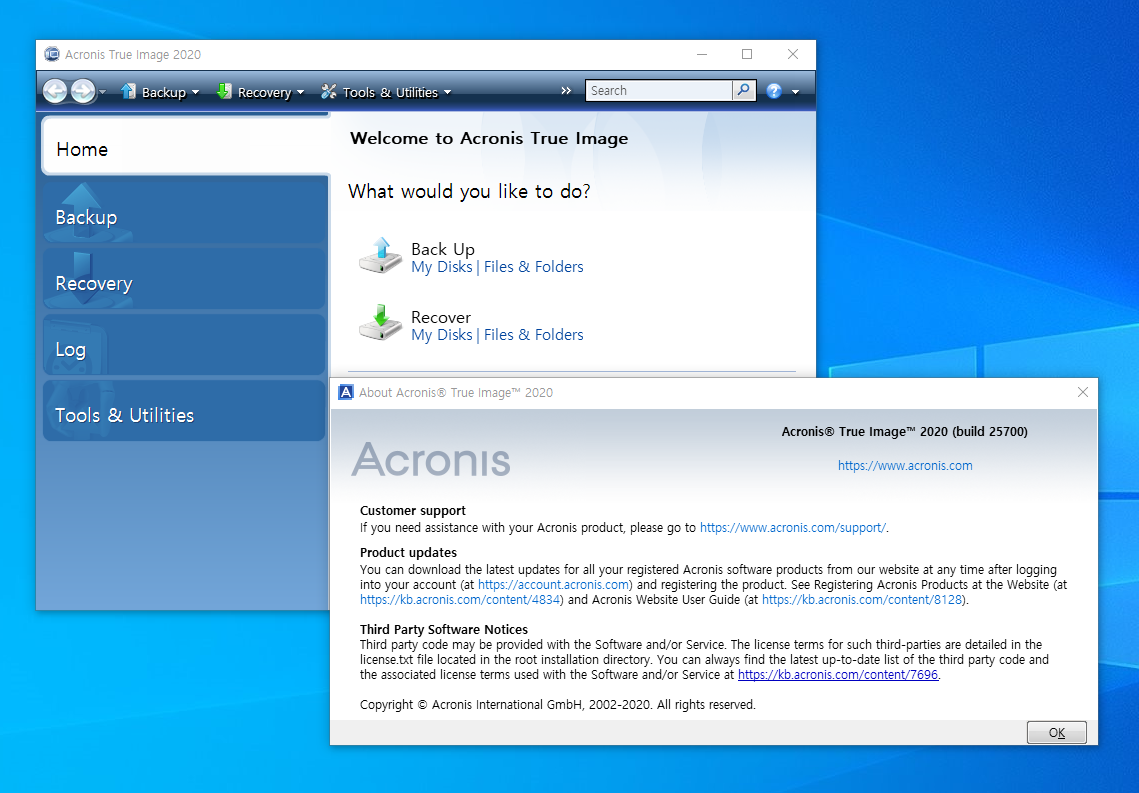This screenshot has height=793, width=1139.
Task: Close the Acronis True Image main window
Action: pyautogui.click(x=793, y=54)
